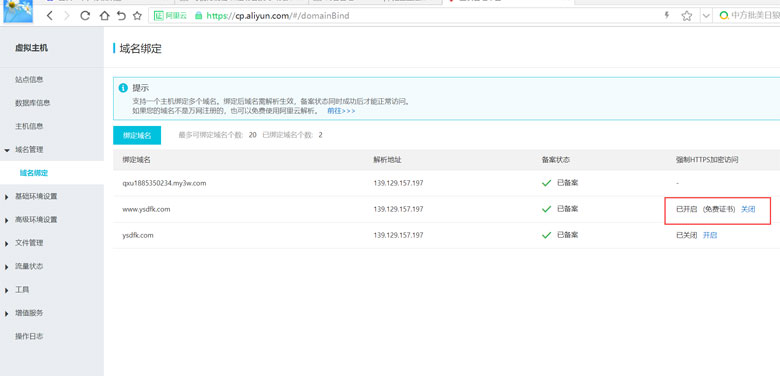Follow the 前往>>> link in tip box
This screenshot has height=376, width=780.
point(341,111)
